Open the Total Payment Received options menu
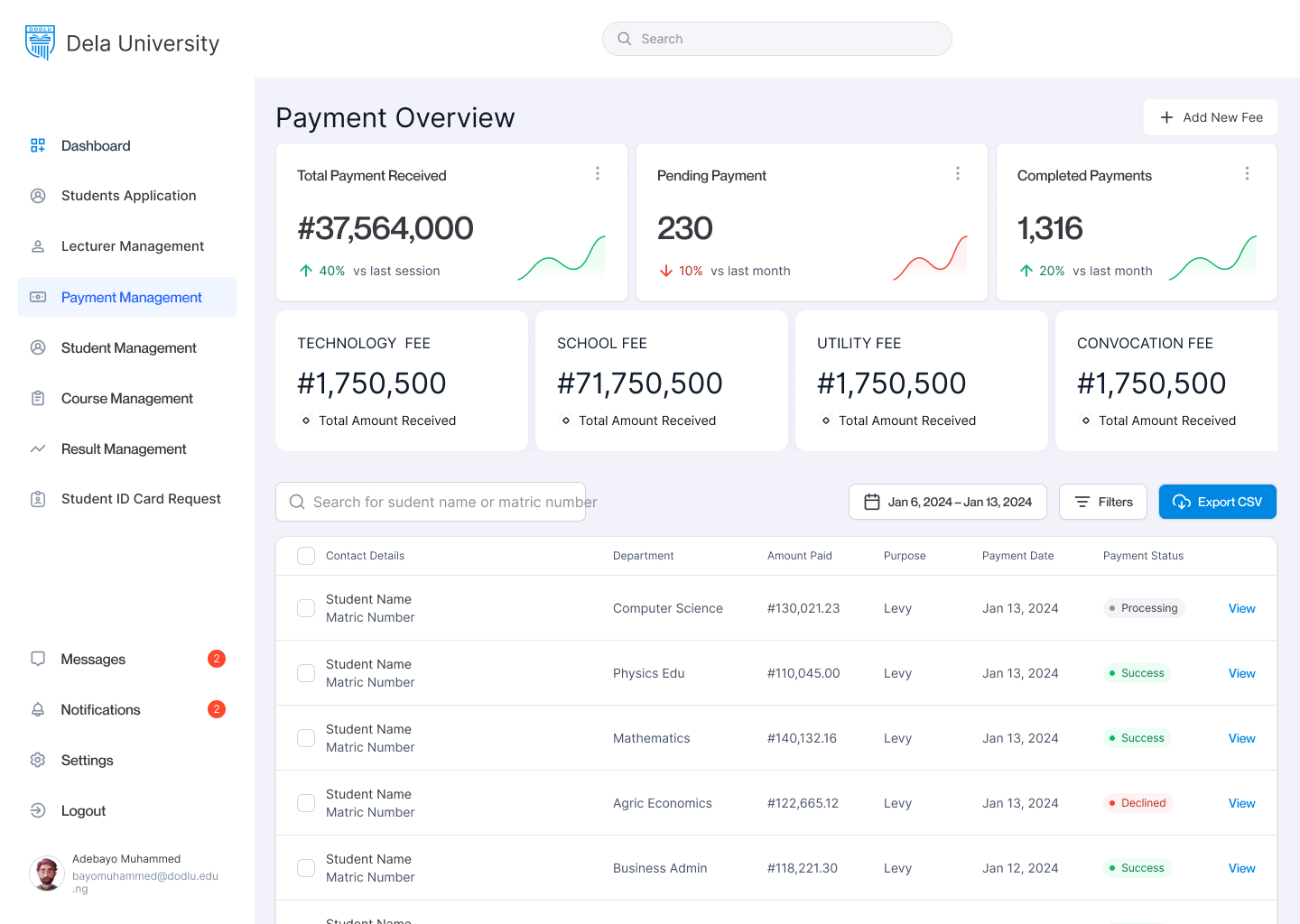 [598, 173]
